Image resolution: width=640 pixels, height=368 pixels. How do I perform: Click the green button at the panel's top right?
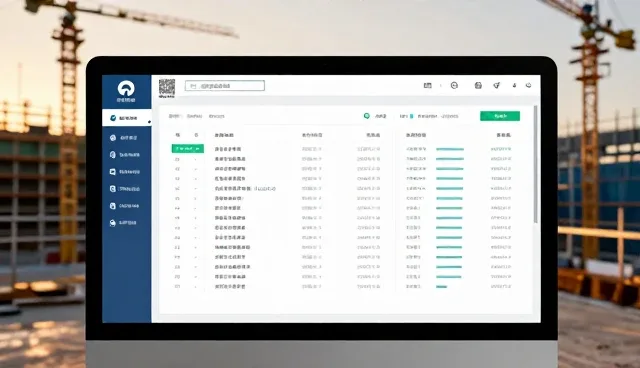point(500,116)
